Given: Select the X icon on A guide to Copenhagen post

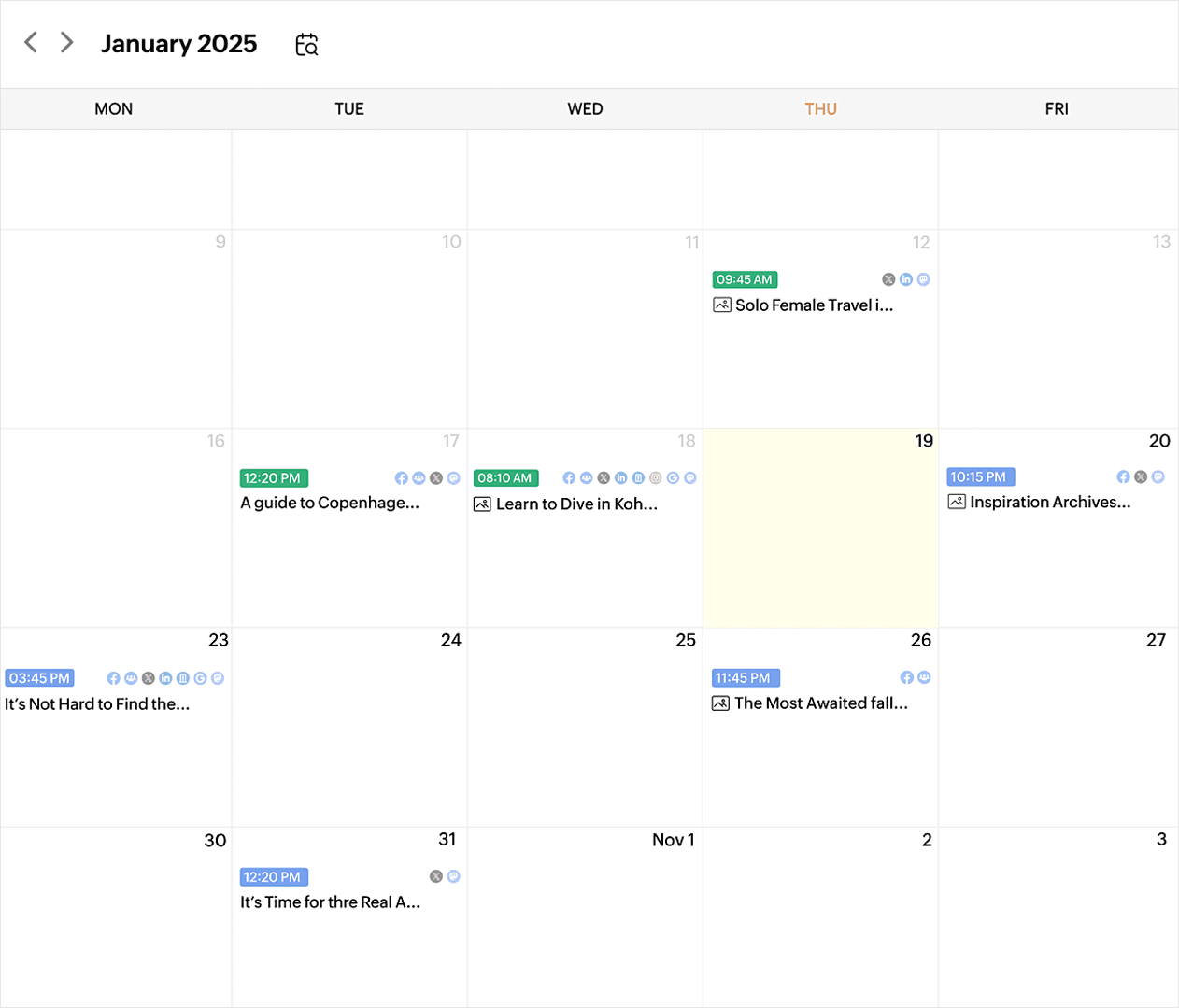Looking at the screenshot, I should click(x=435, y=477).
